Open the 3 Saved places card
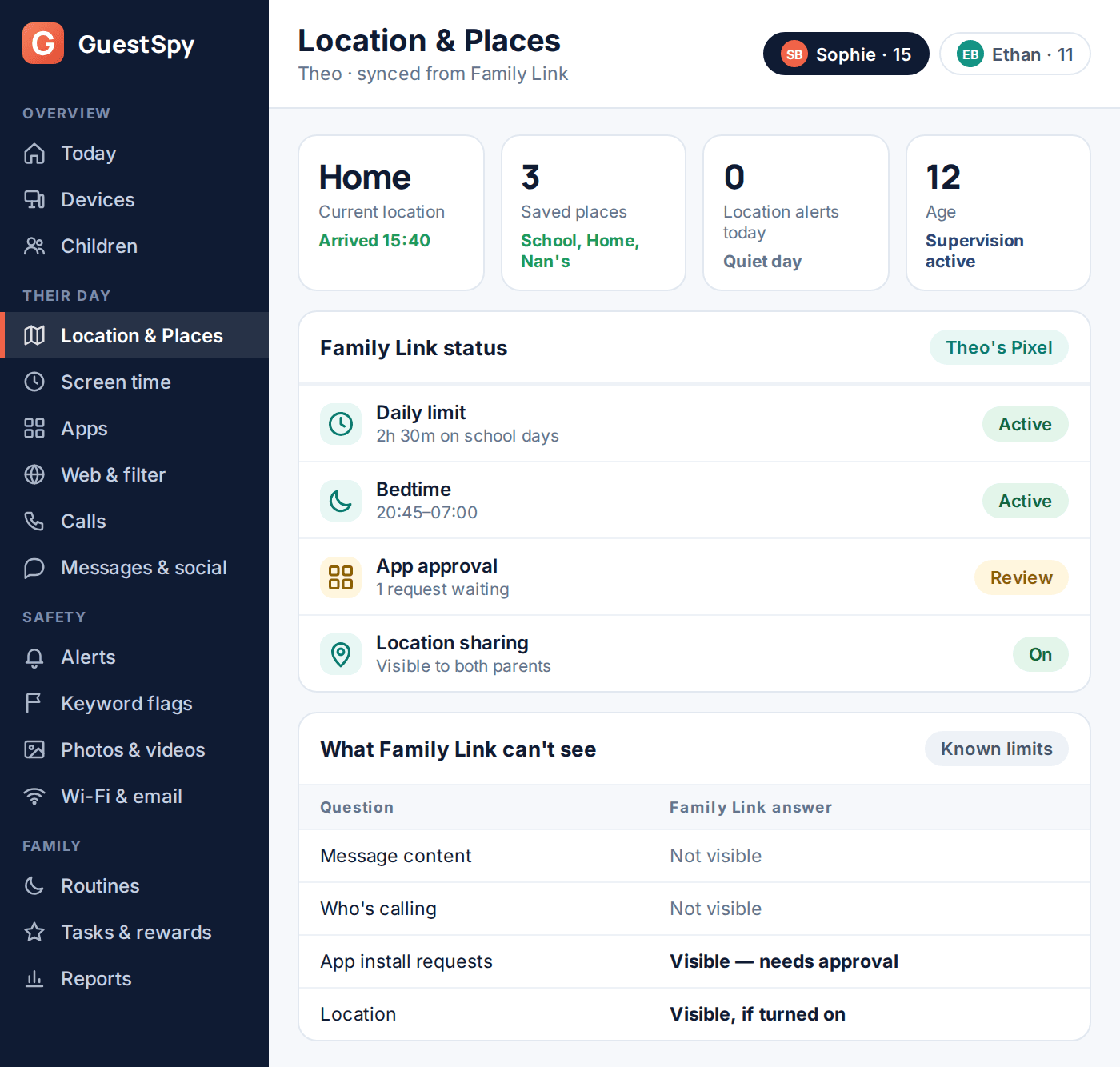The height and width of the screenshot is (1067, 1120). coord(594,213)
